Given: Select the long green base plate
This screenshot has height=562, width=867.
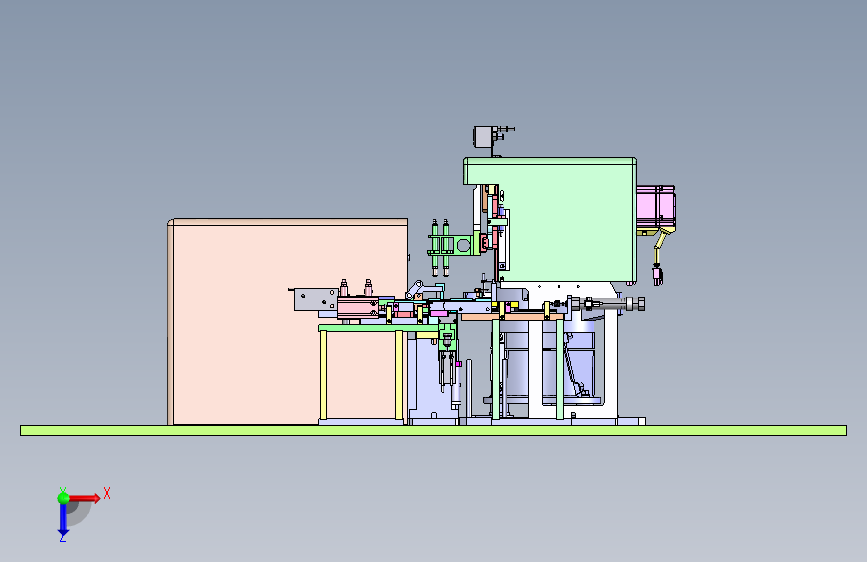Looking at the screenshot, I should click(x=434, y=430).
